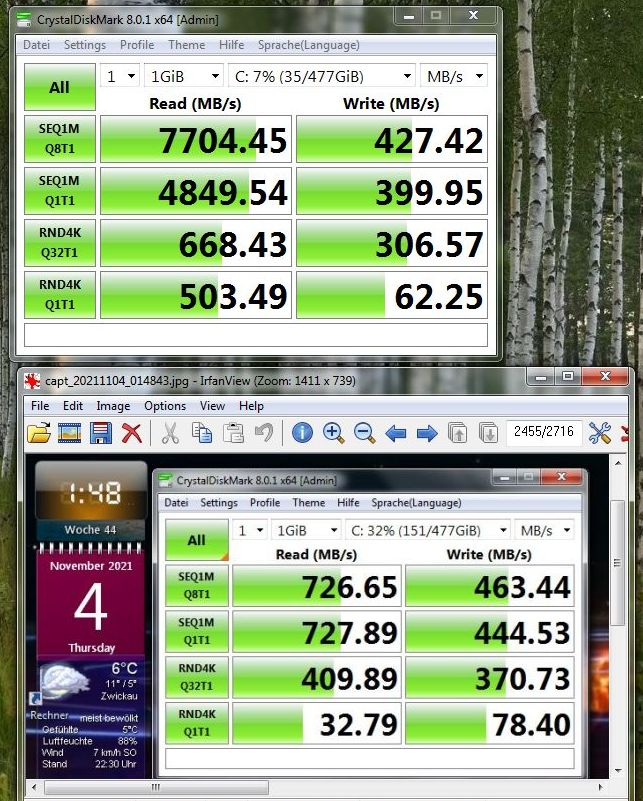Select write result 306.57
Viewport: 643px width, 801px height.
pos(392,243)
